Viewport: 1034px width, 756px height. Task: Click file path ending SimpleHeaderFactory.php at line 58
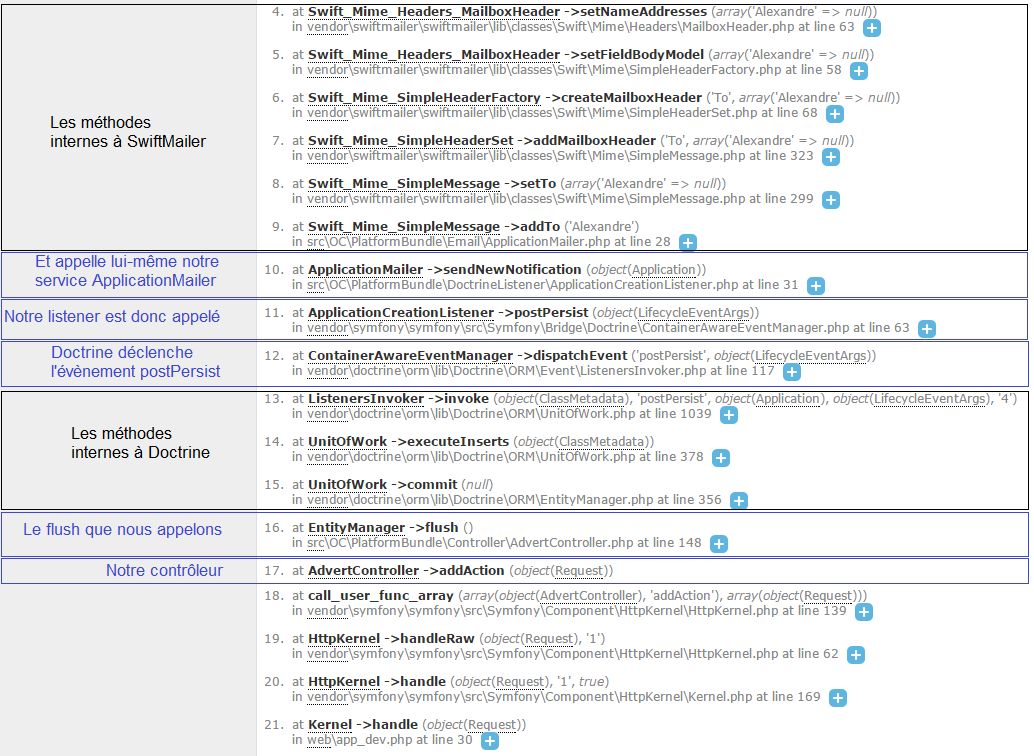[x=544, y=70]
